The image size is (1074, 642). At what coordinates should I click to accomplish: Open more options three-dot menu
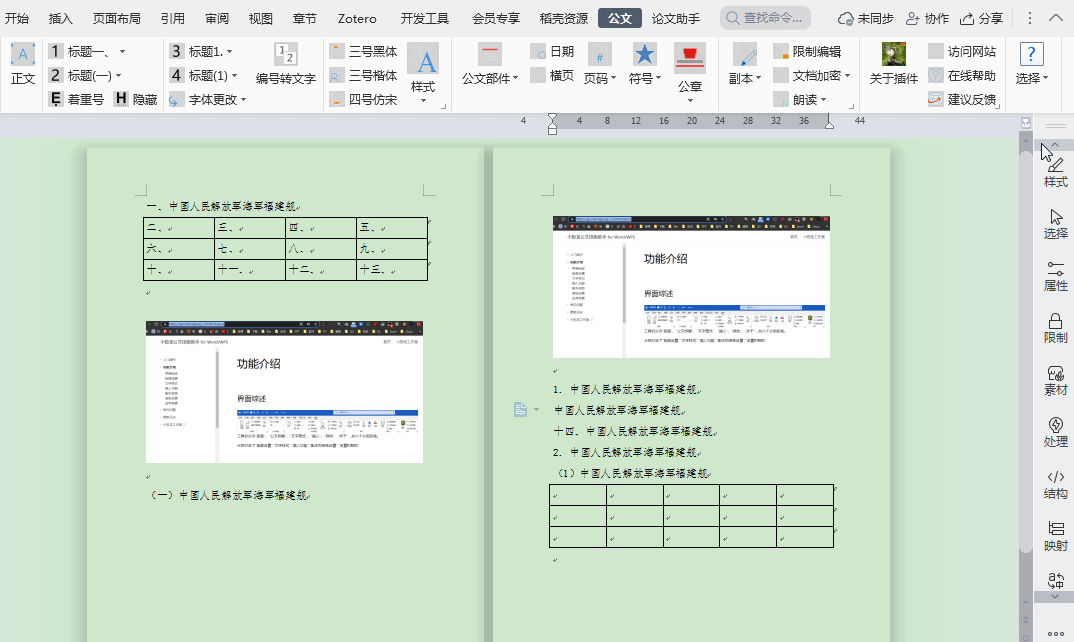(1029, 18)
